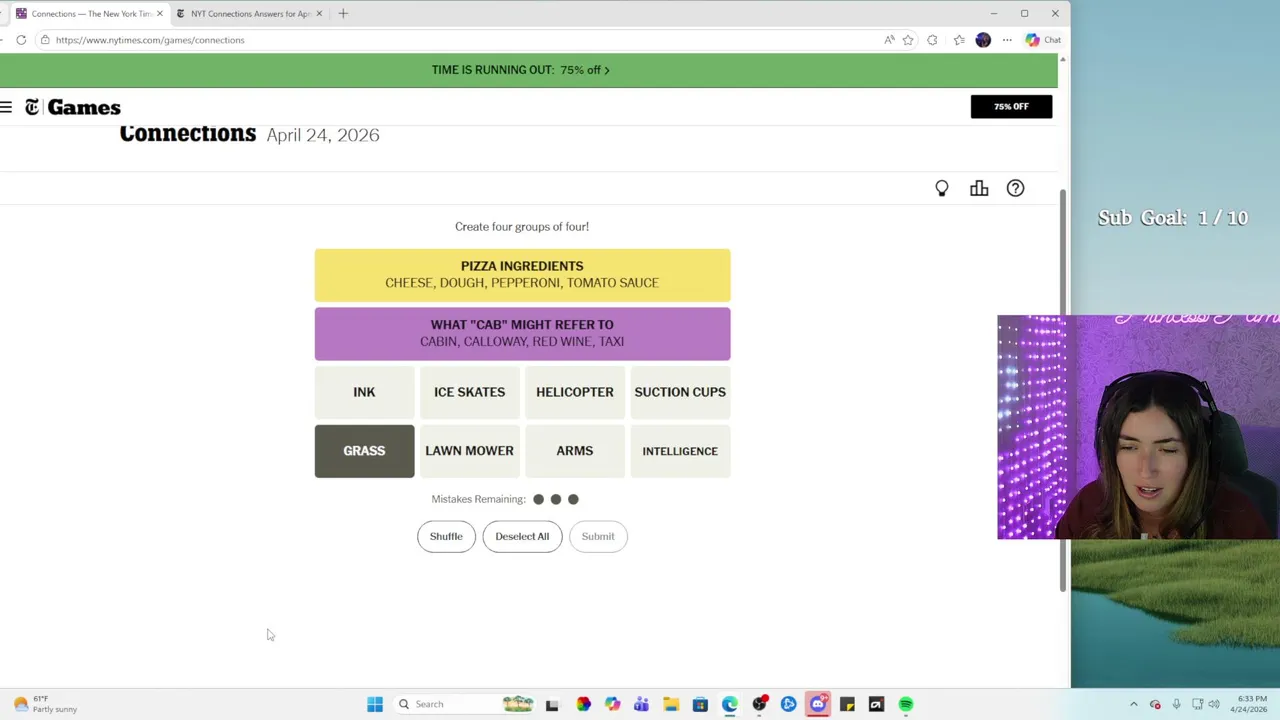The width and height of the screenshot is (1280, 720).
Task: Click the URL address bar
Action: (x=460, y=40)
